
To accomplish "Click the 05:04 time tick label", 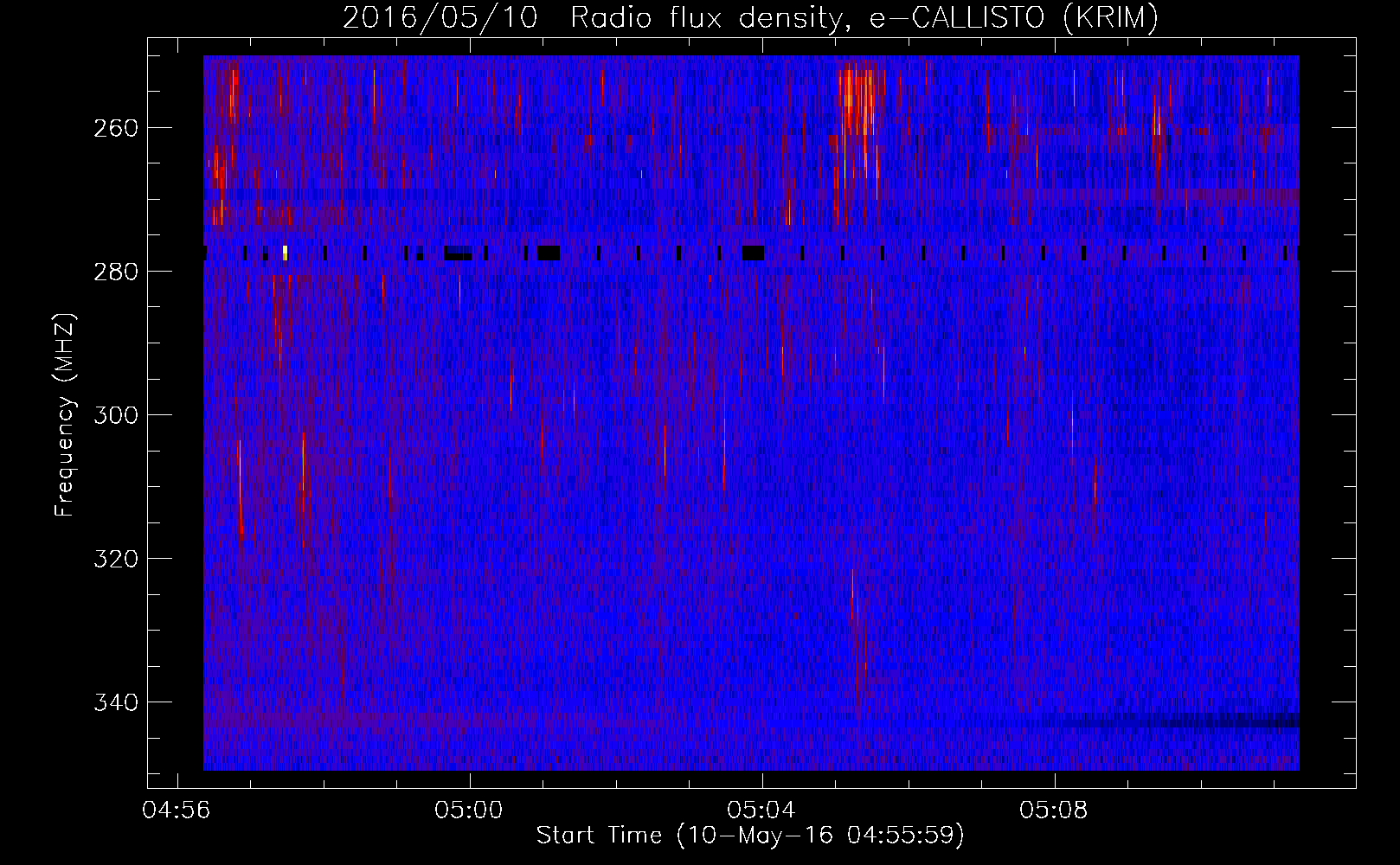I will tap(762, 811).
